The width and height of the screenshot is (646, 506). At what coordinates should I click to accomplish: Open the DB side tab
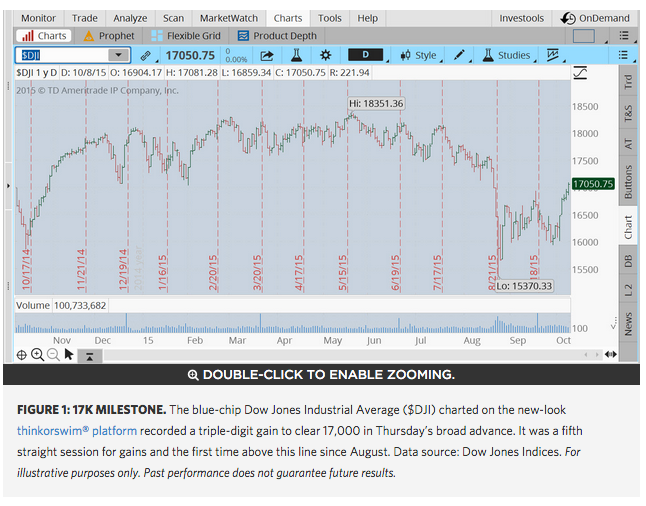pyautogui.click(x=628, y=261)
